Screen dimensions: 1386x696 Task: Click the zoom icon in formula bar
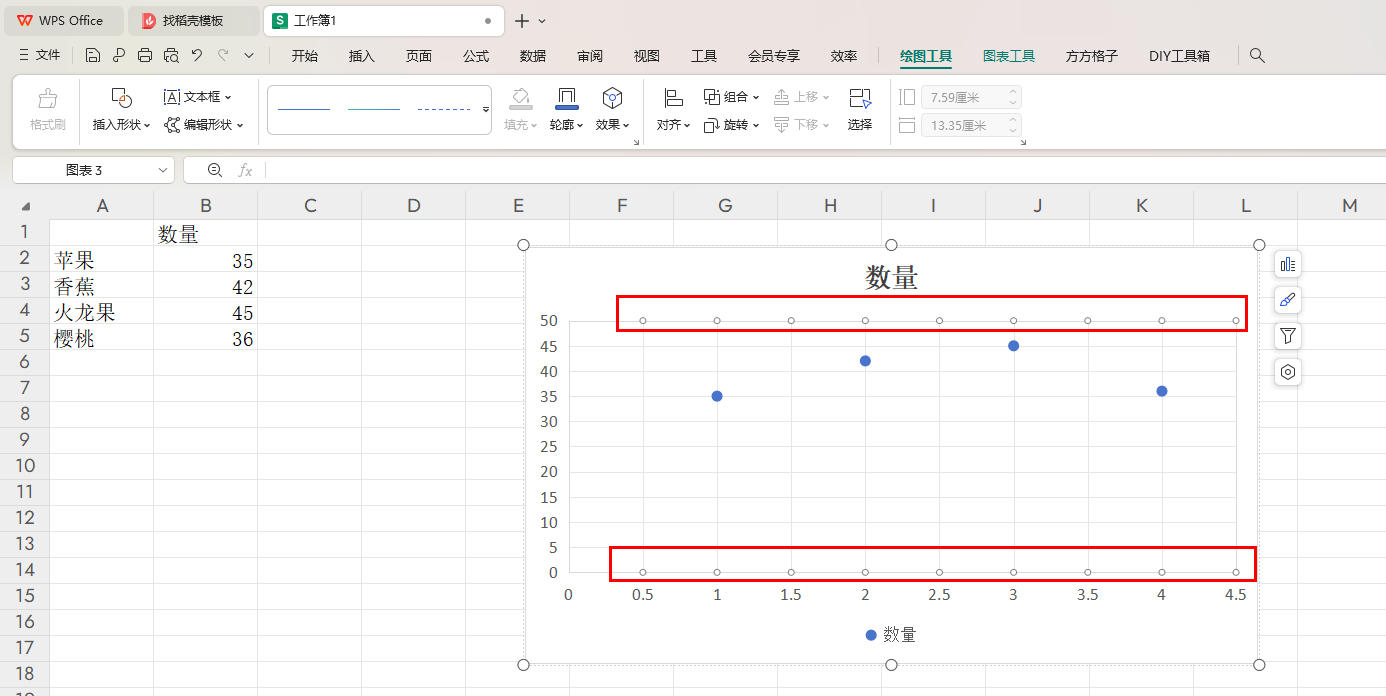215,170
